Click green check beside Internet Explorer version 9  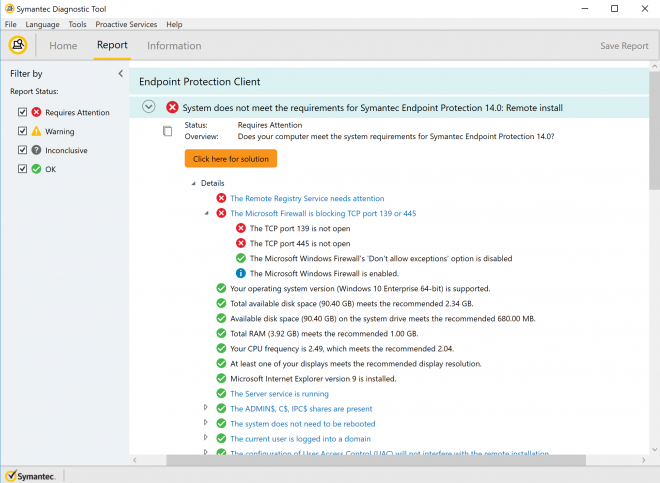point(221,379)
